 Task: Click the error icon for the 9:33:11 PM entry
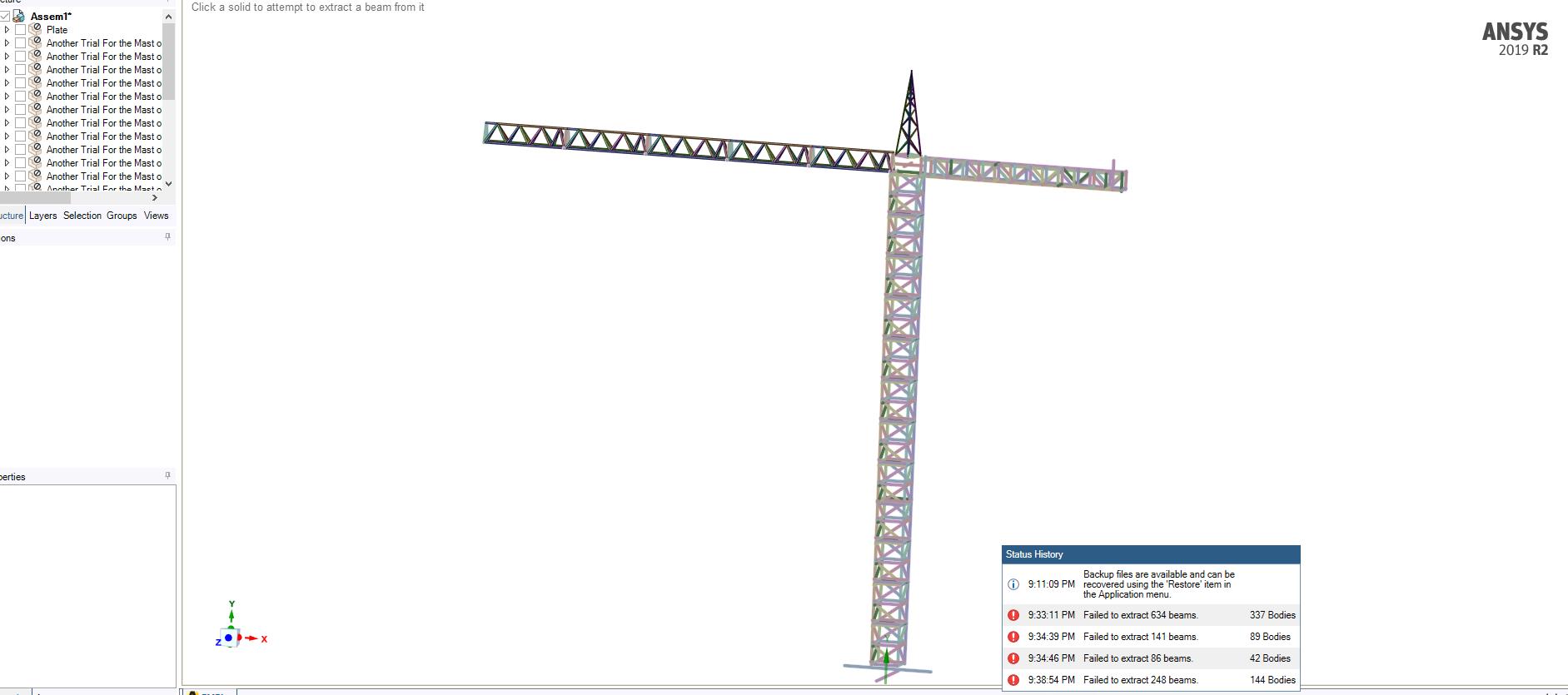[1013, 615]
